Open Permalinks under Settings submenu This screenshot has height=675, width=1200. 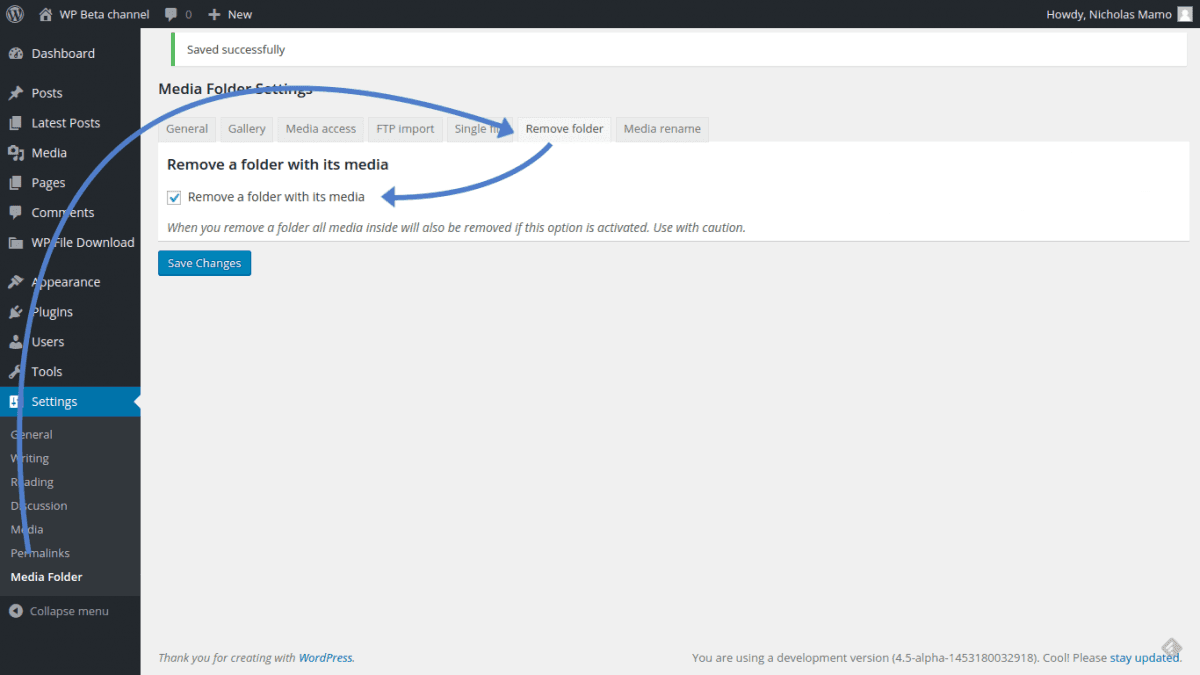[40, 553]
